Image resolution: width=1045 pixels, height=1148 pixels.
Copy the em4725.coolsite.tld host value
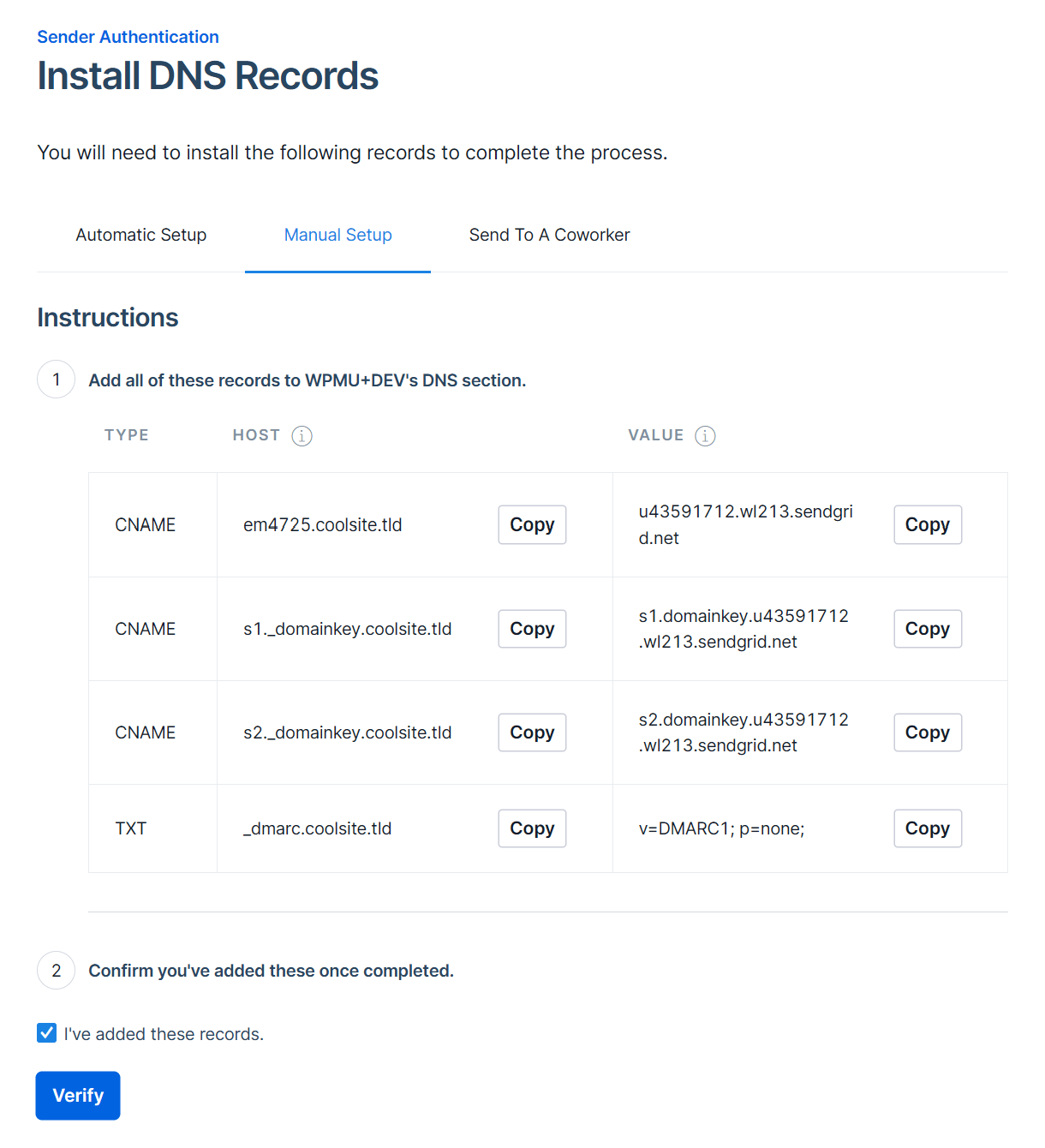coord(531,524)
